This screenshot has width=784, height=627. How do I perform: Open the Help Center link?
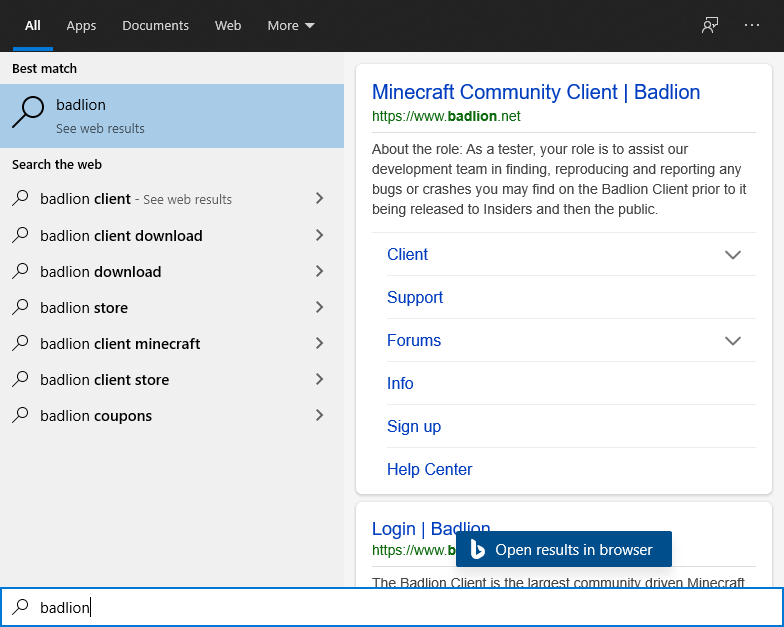430,470
